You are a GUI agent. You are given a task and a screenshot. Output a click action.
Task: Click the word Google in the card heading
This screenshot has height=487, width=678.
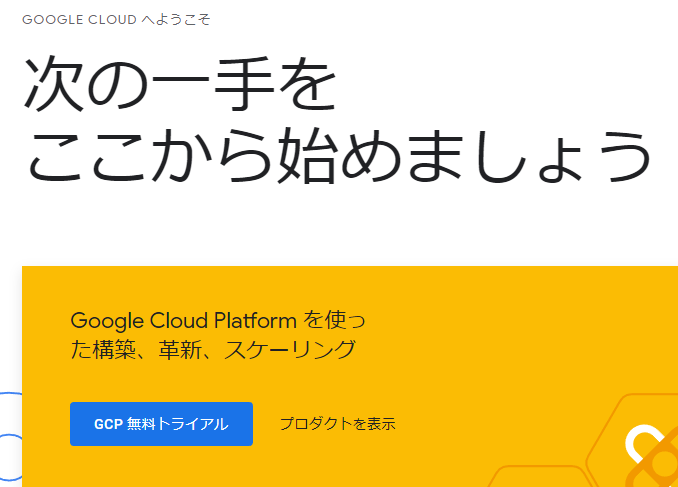point(107,321)
